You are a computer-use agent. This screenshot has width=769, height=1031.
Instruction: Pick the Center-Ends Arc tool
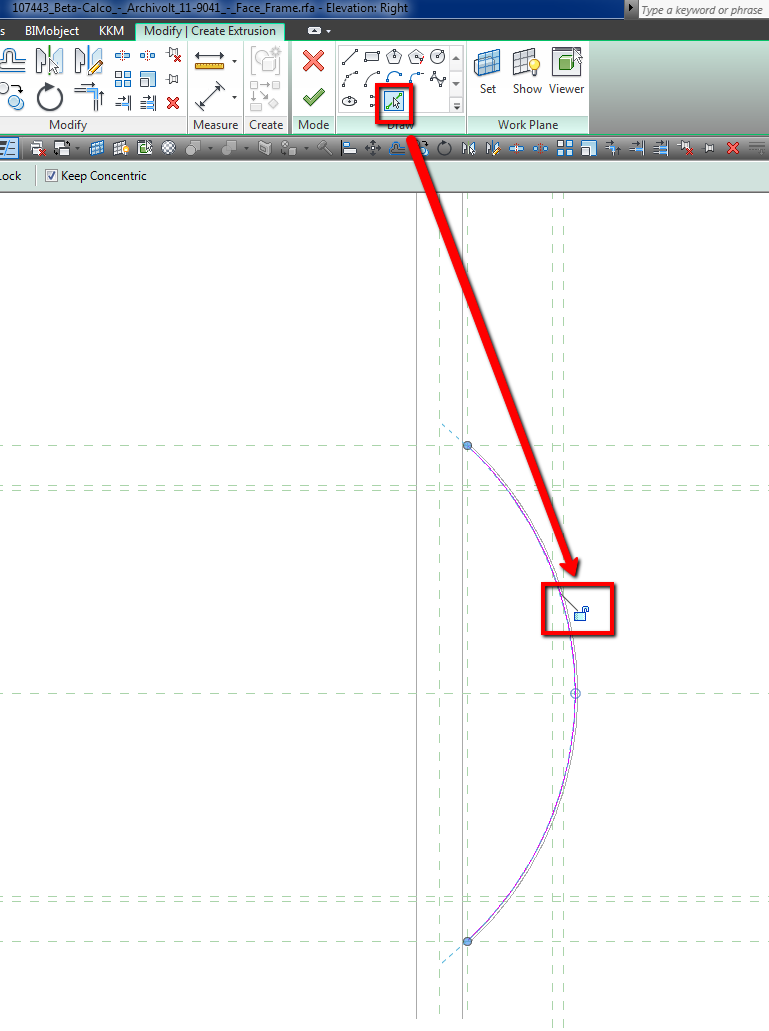[x=372, y=80]
